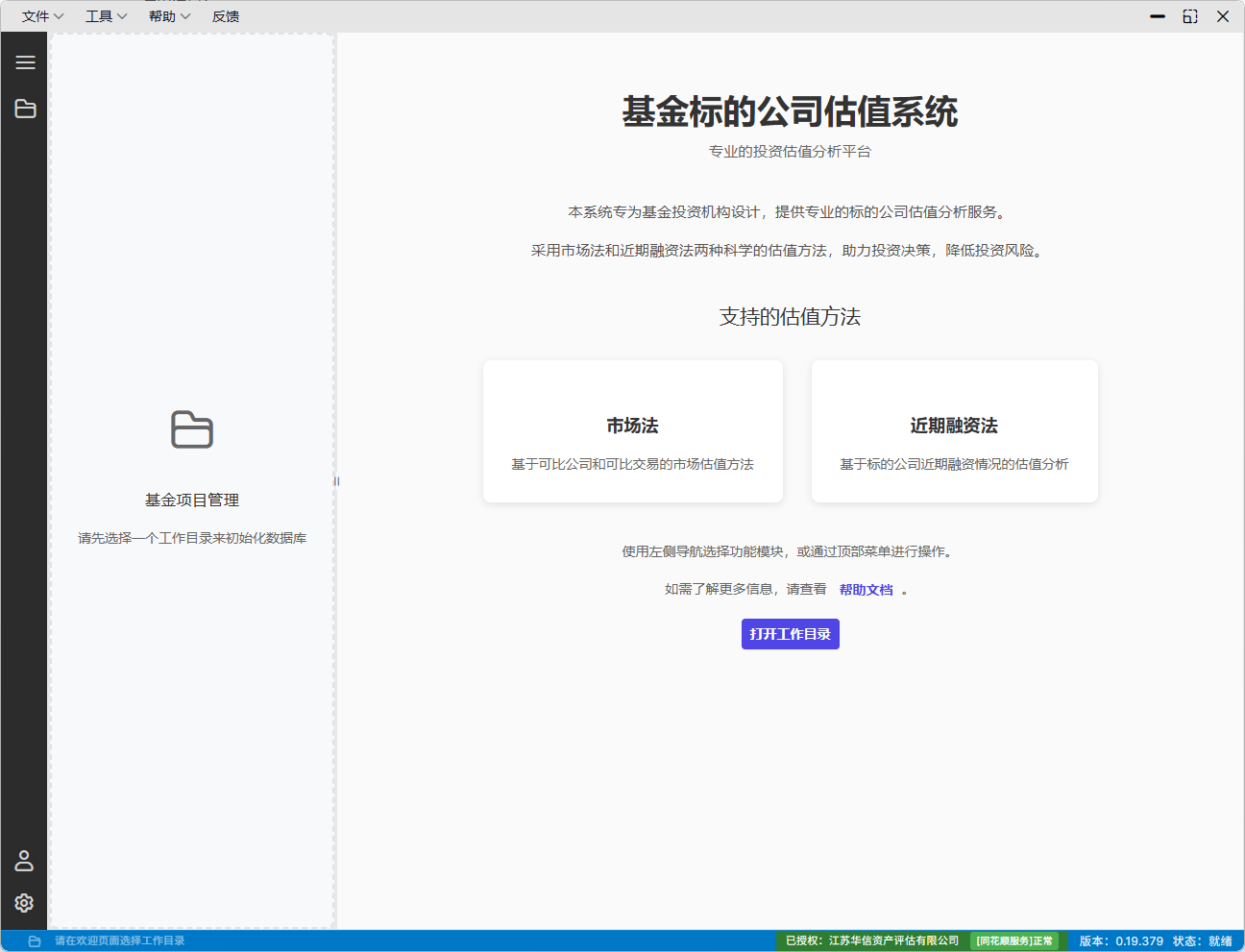This screenshot has height=952, width=1245.
Task: Click the 请在欢迎页面选择工作目录 status message
Action: [x=120, y=941]
